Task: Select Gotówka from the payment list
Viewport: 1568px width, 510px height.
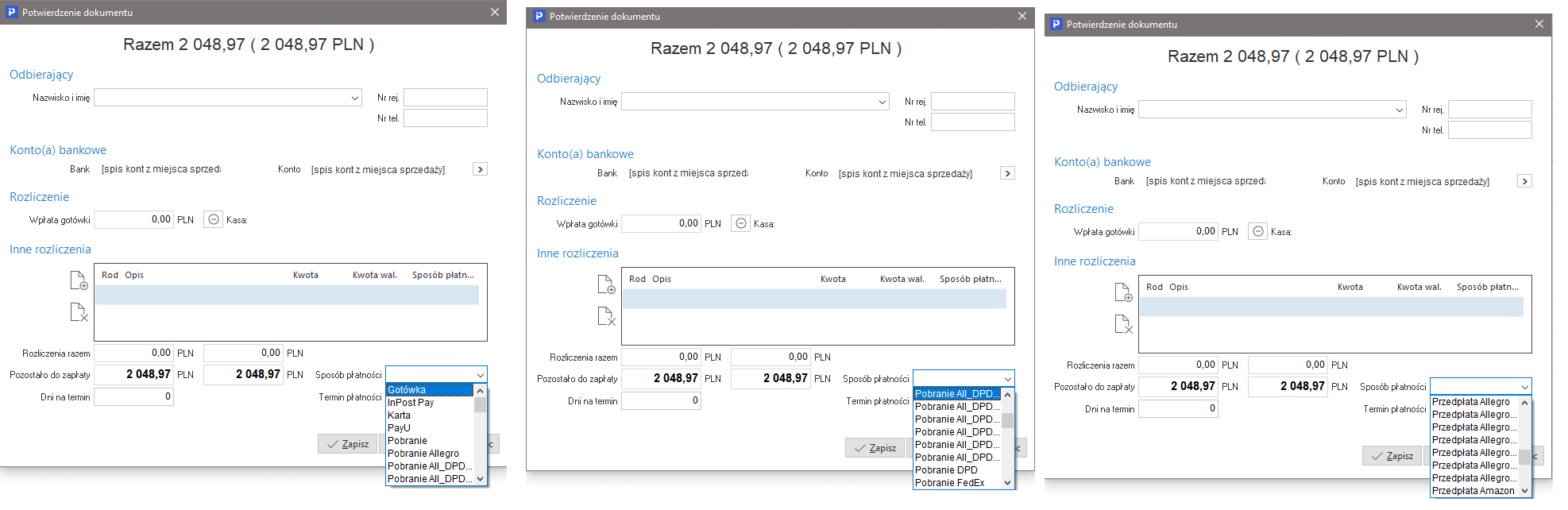Action: point(430,390)
